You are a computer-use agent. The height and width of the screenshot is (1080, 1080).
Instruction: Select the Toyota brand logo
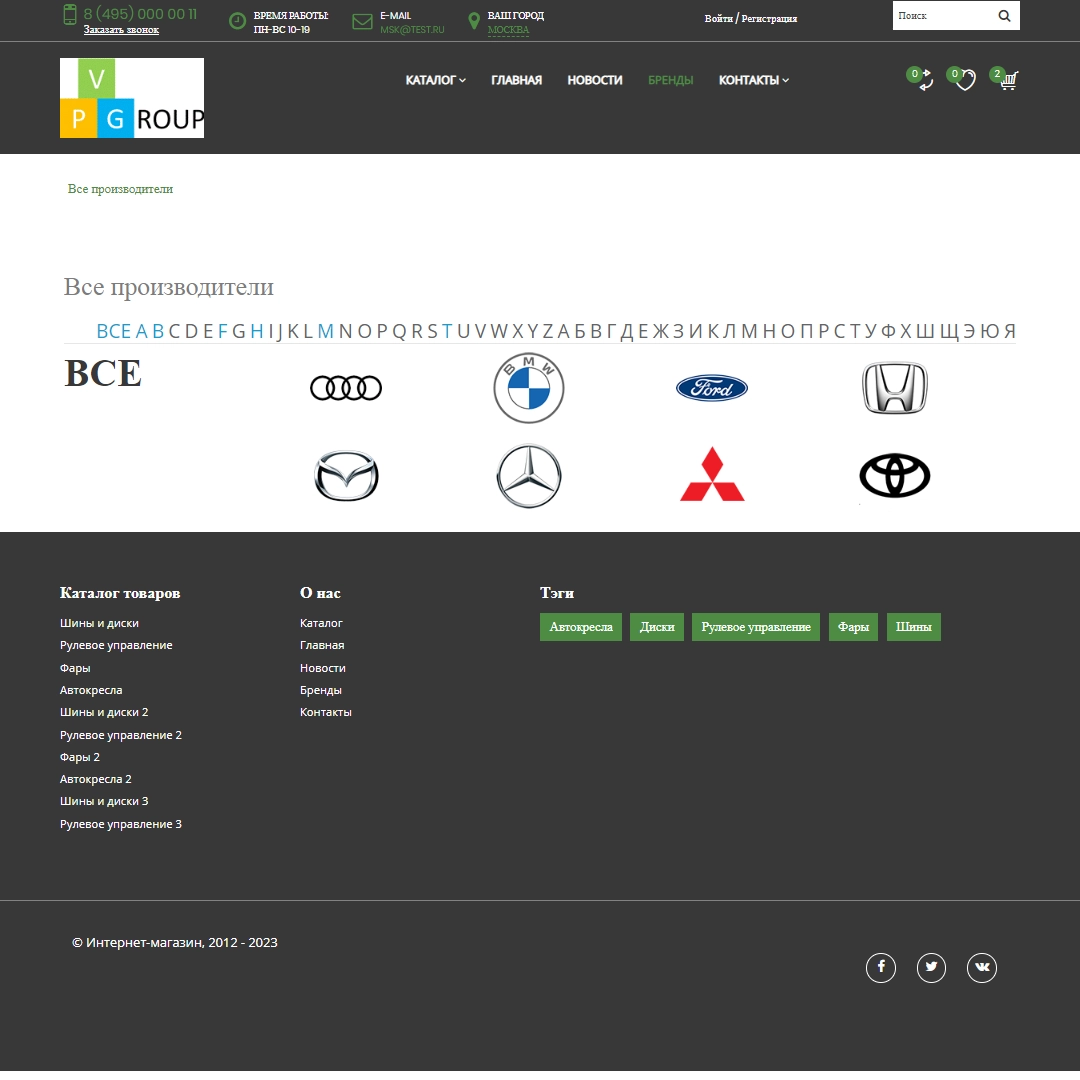[894, 476]
